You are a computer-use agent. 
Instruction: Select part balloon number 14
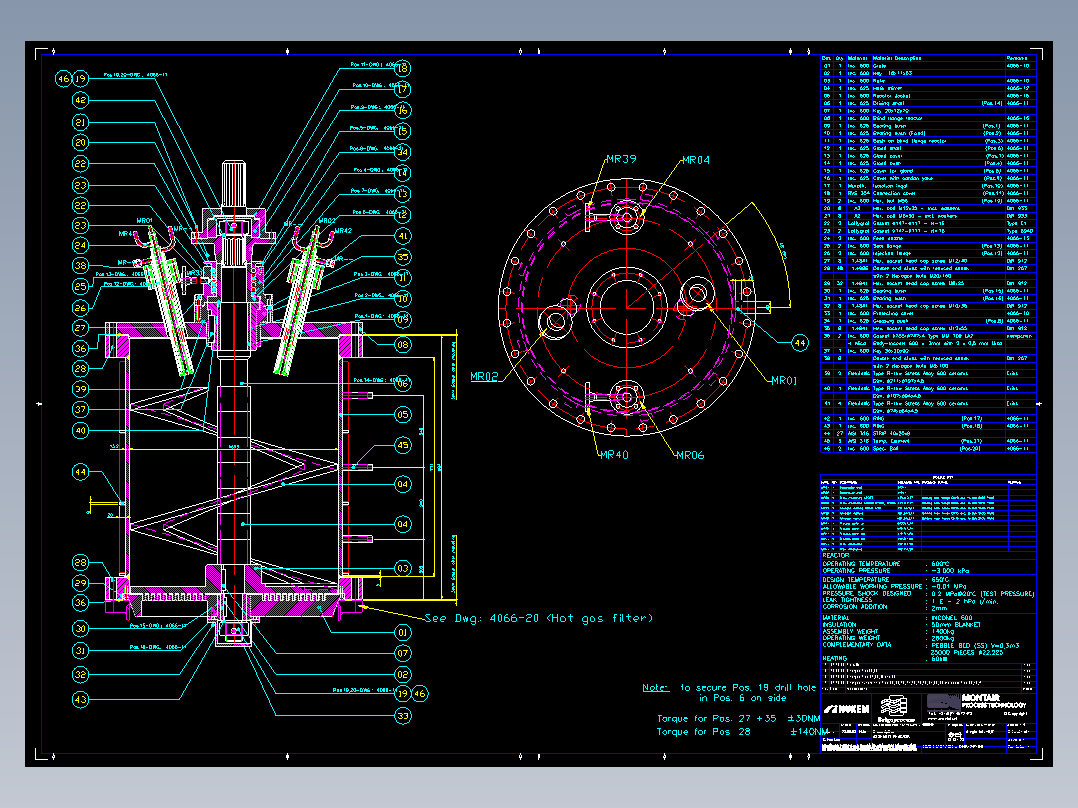(403, 173)
